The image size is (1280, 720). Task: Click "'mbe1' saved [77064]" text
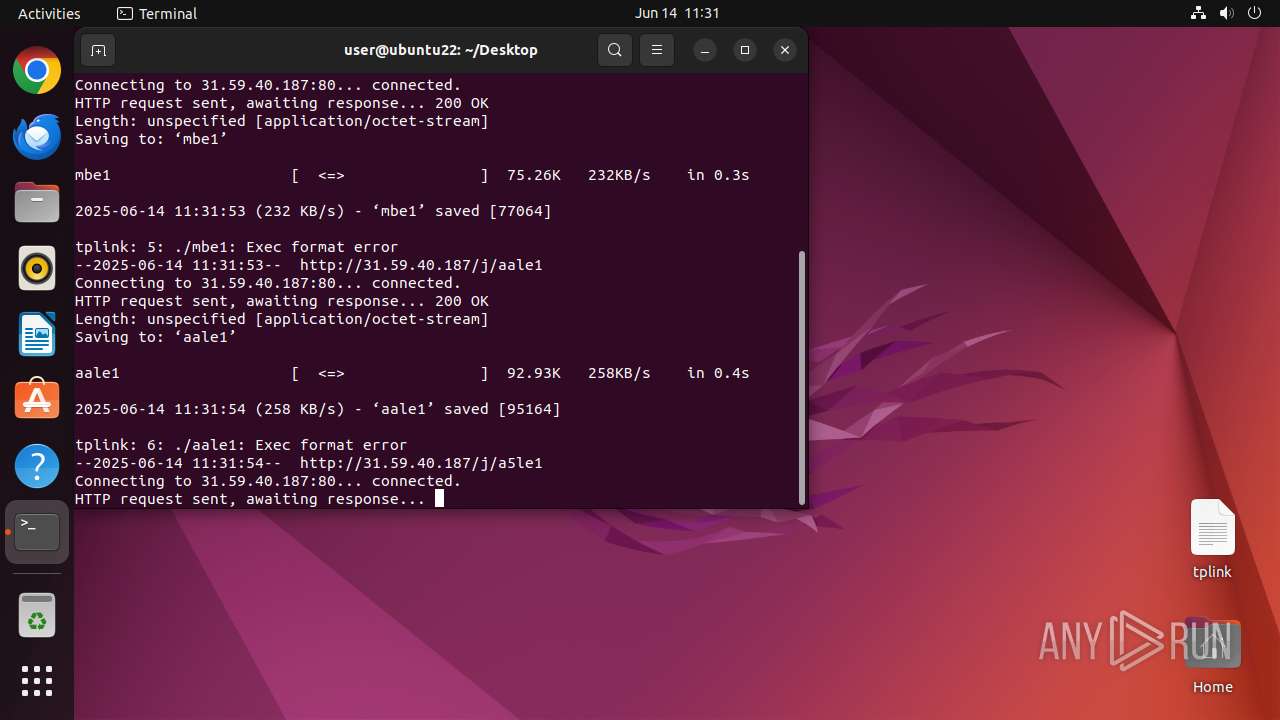(x=462, y=211)
